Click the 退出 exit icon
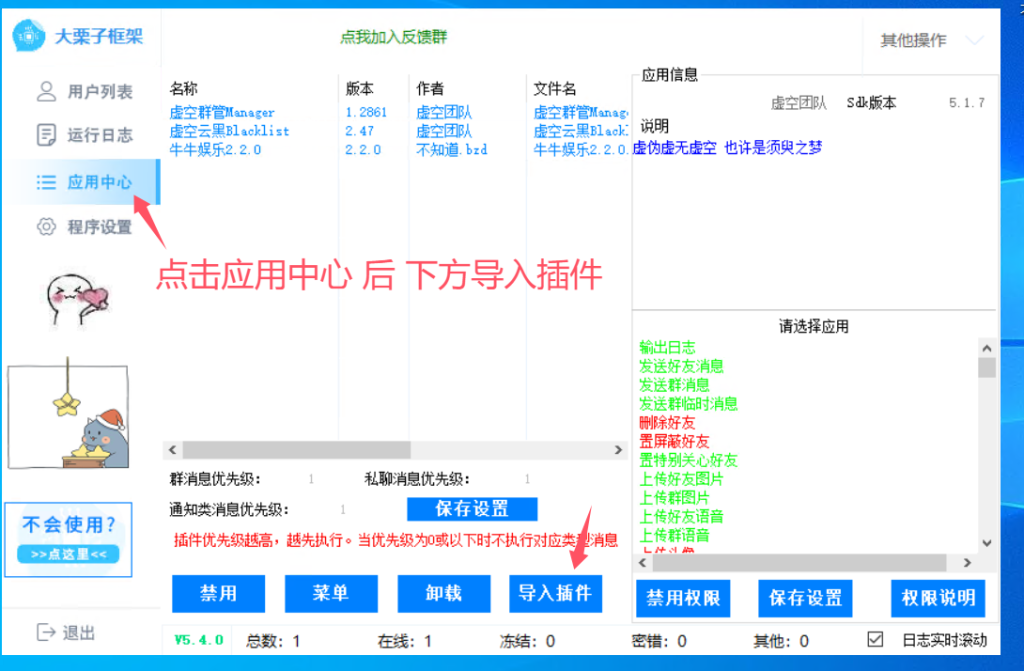The width and height of the screenshot is (1024, 671). point(45,632)
